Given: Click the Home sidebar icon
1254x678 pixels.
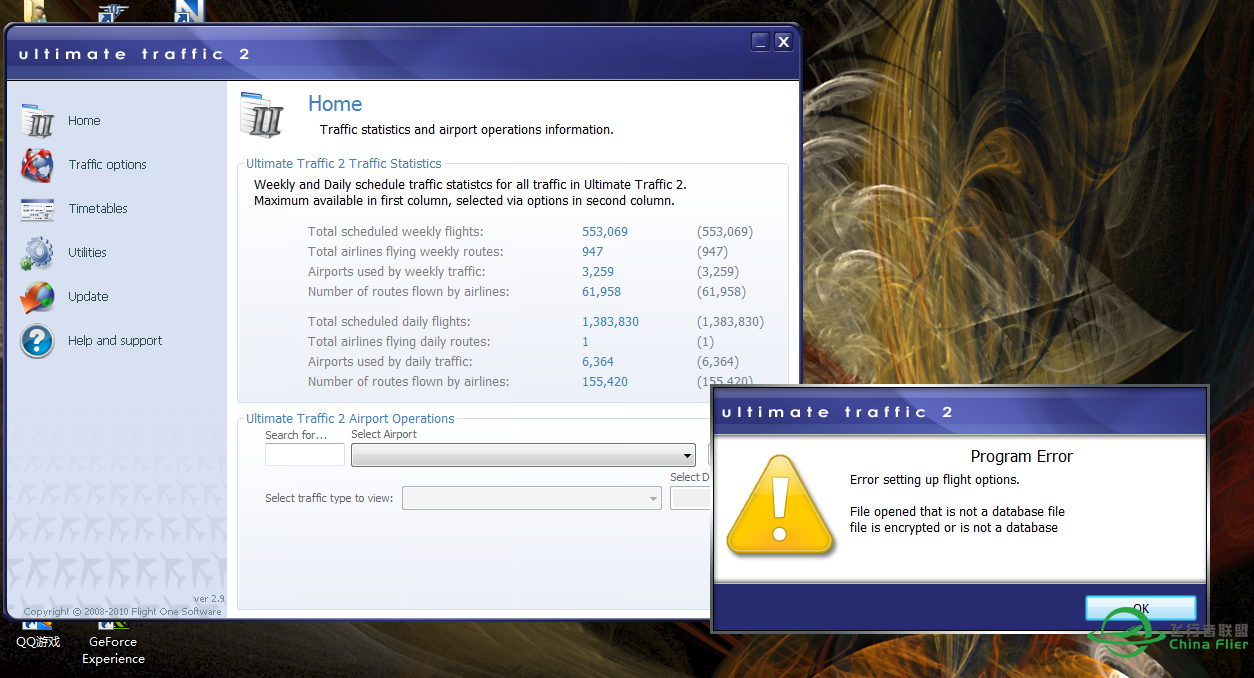Looking at the screenshot, I should tap(37, 121).
